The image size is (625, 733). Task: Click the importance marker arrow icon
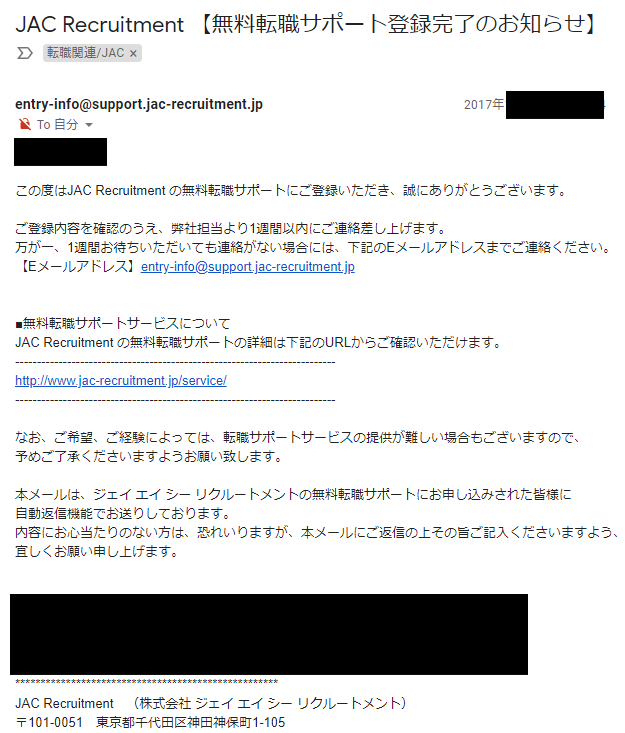click(25, 53)
